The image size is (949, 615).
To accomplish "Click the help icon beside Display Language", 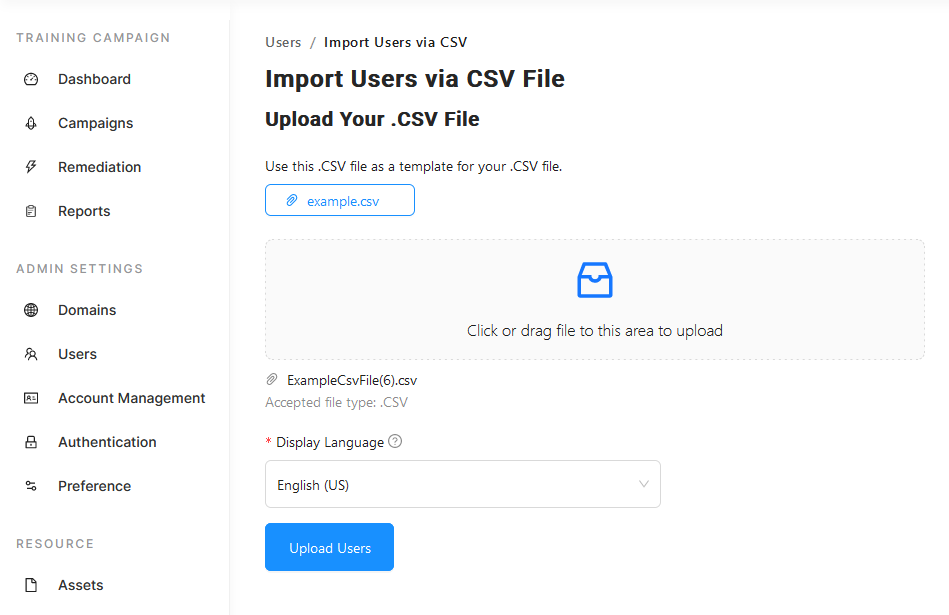I will tap(394, 441).
